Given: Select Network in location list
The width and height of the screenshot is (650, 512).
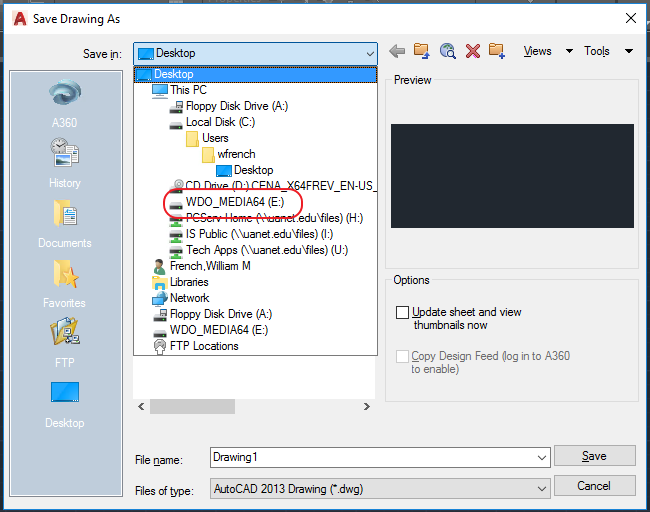Looking at the screenshot, I should coord(181,298).
